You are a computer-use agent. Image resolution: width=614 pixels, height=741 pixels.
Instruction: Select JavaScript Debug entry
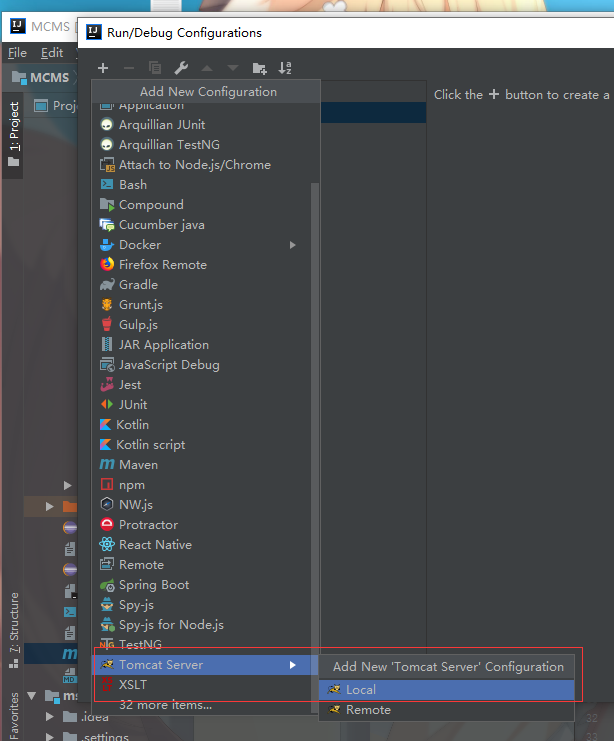[x=202, y=365]
